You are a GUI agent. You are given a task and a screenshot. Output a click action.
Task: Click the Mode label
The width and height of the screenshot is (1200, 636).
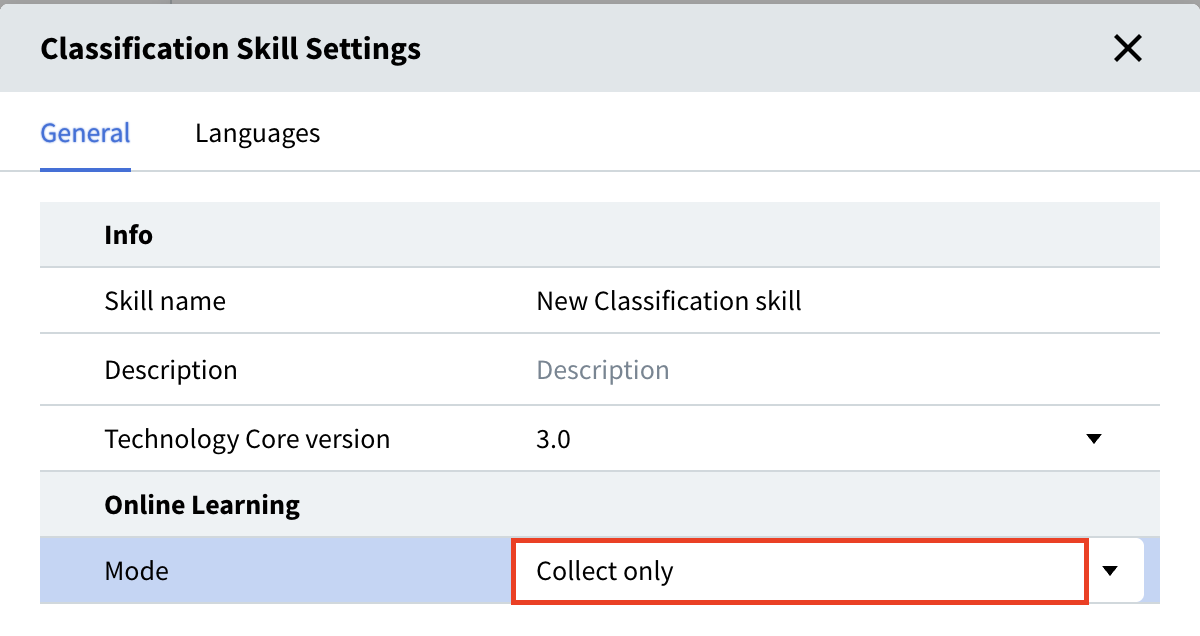[x=137, y=571]
